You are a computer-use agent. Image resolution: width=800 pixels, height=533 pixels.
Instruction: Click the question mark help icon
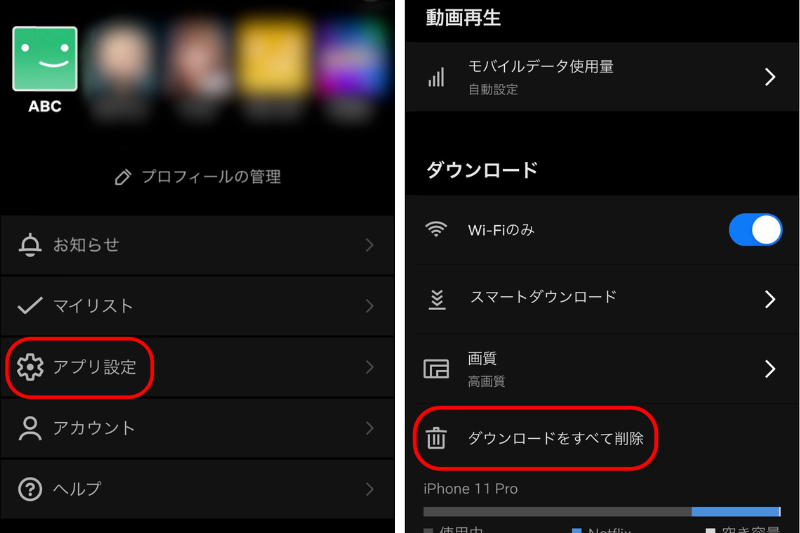tap(30, 489)
